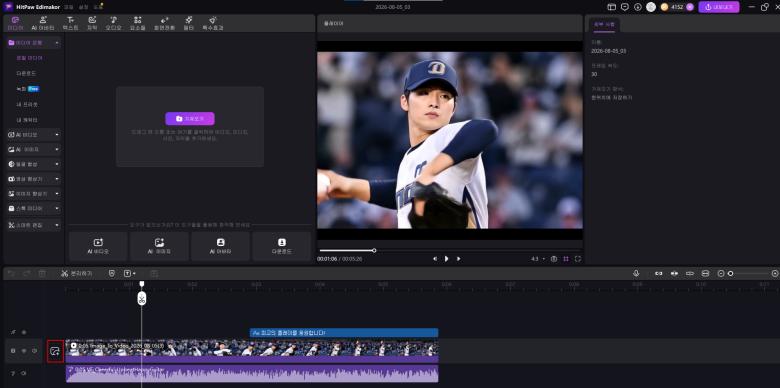Play the preview video
780x388 pixels.
[x=446, y=259]
